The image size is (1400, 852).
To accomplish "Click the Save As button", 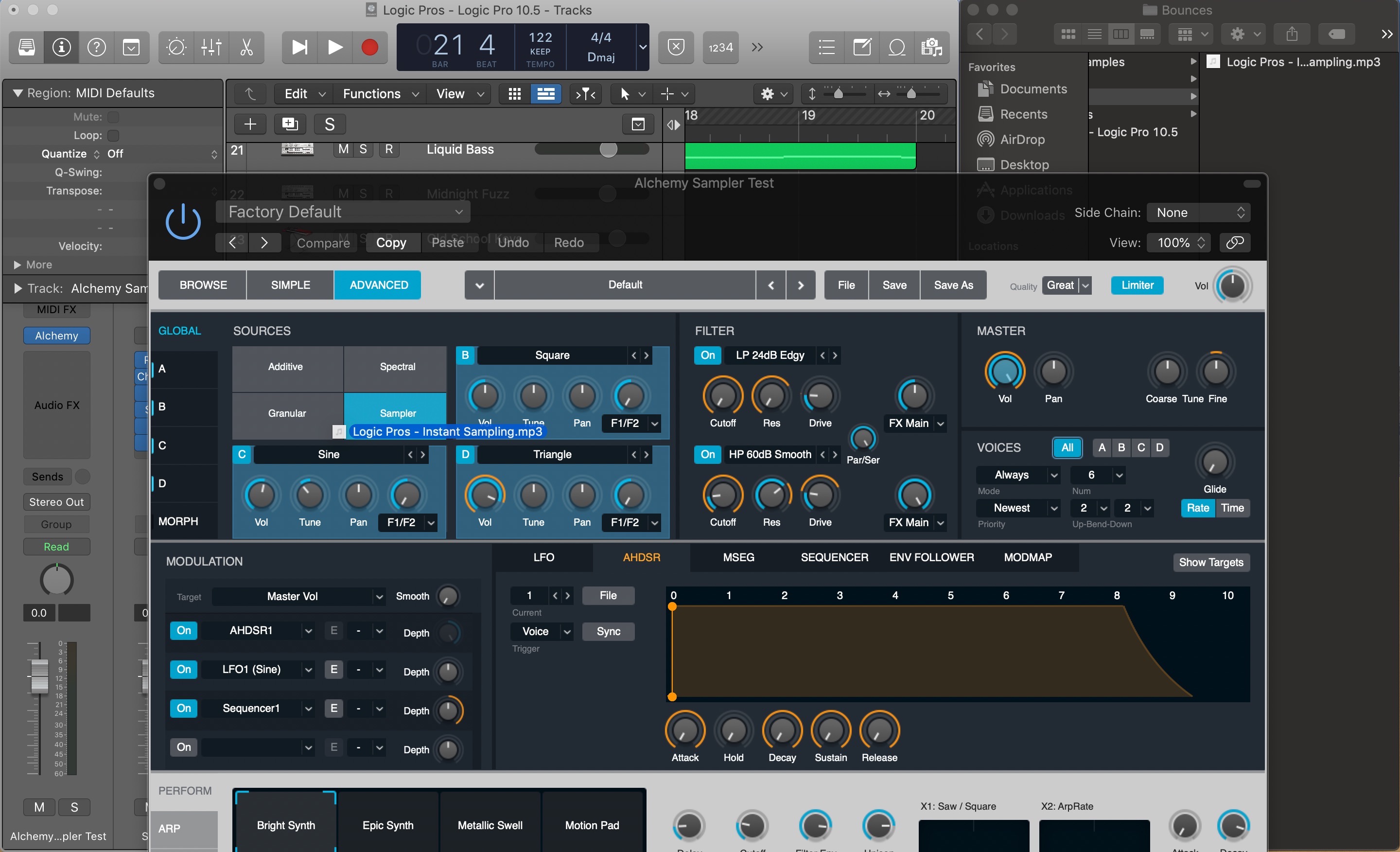I will 953,285.
